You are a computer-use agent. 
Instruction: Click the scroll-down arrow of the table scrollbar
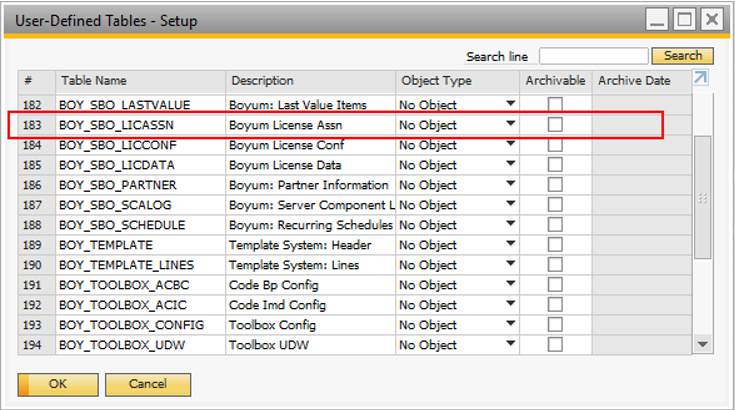pos(702,344)
